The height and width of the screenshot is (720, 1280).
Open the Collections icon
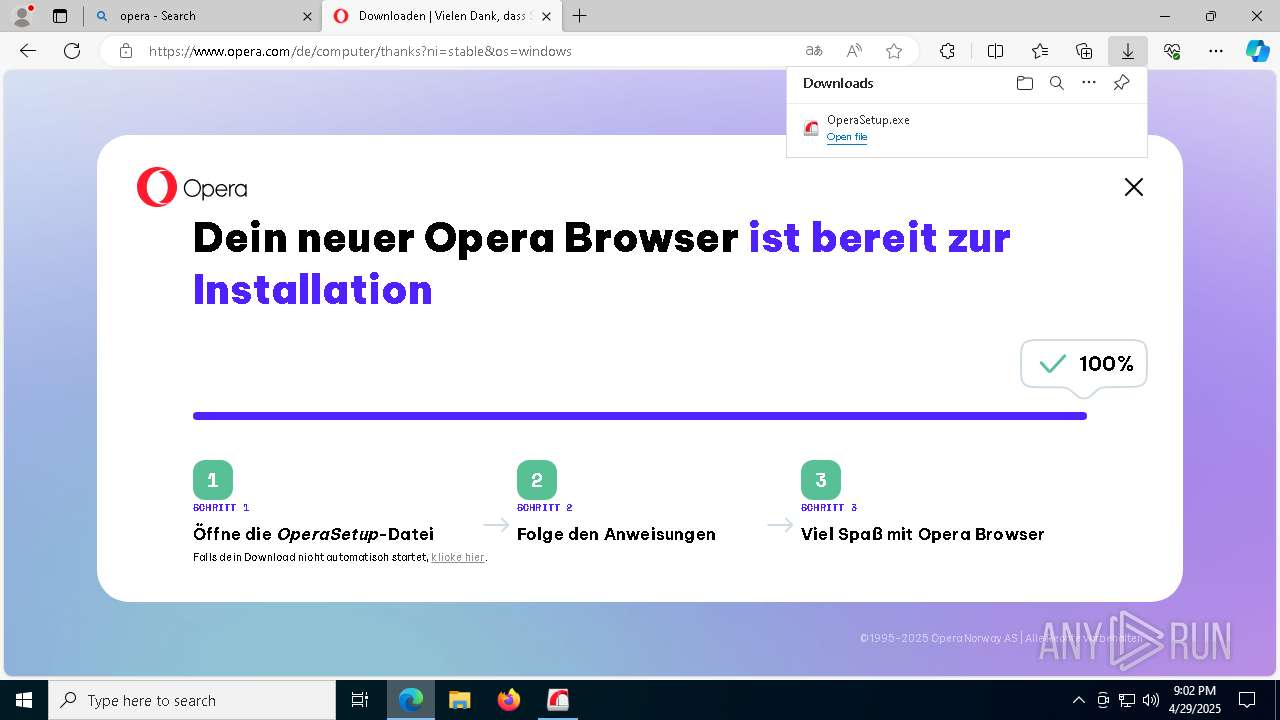coord(1084,51)
